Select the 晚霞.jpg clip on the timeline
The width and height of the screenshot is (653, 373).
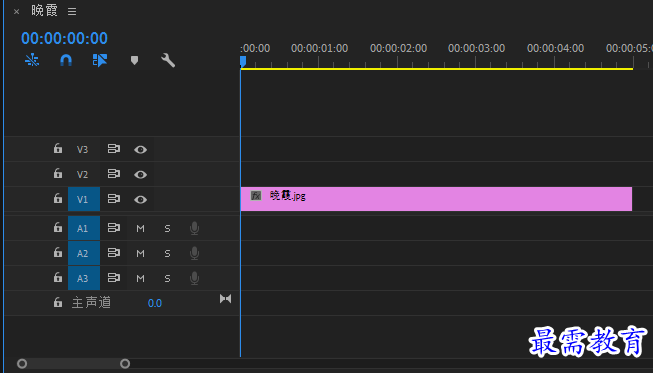[x=436, y=199]
